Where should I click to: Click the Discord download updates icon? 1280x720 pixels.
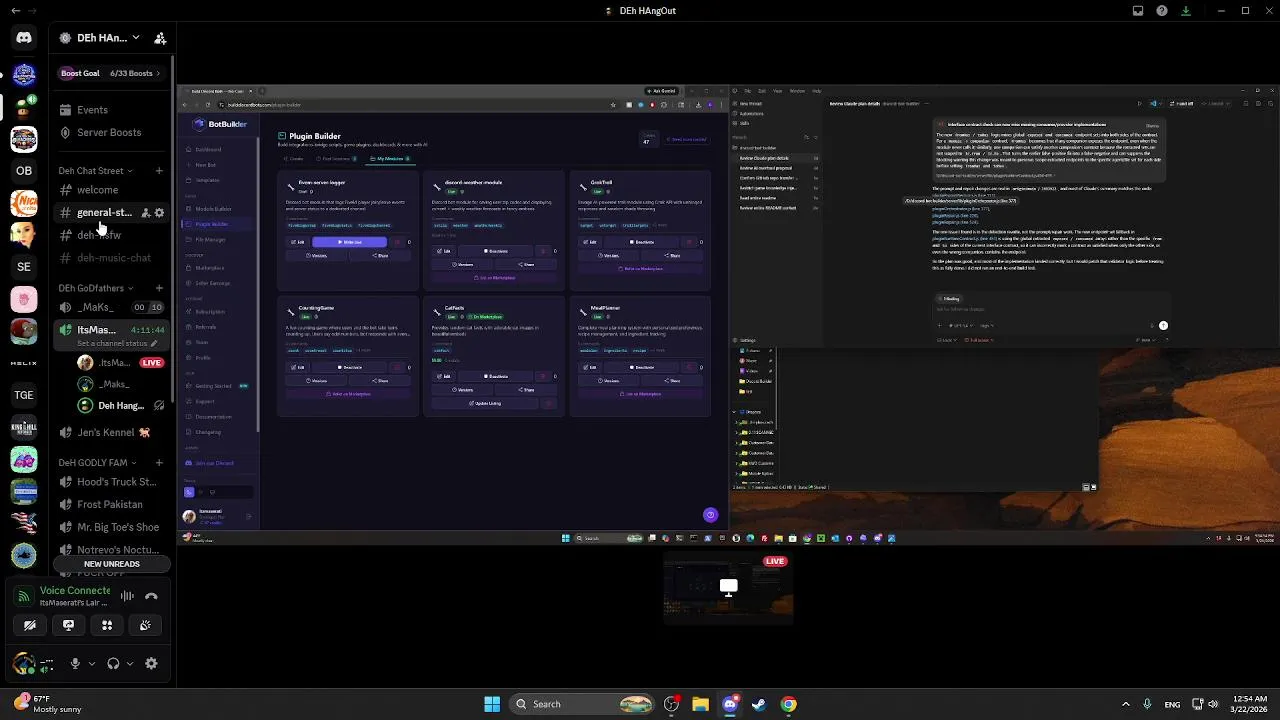[1186, 11]
